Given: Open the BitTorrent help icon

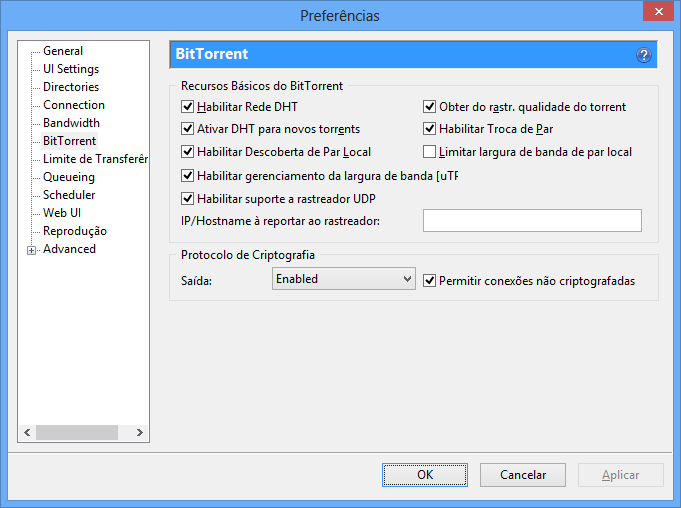Looking at the screenshot, I should tap(644, 55).
